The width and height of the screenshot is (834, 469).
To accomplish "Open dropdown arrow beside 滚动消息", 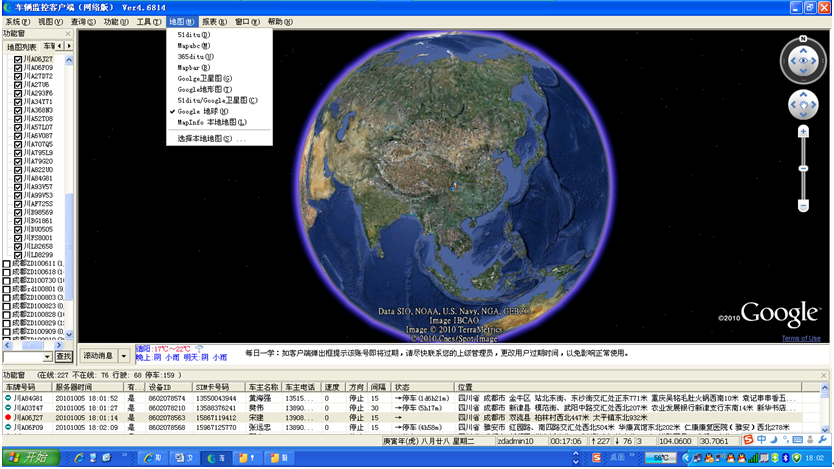I will tap(124, 355).
